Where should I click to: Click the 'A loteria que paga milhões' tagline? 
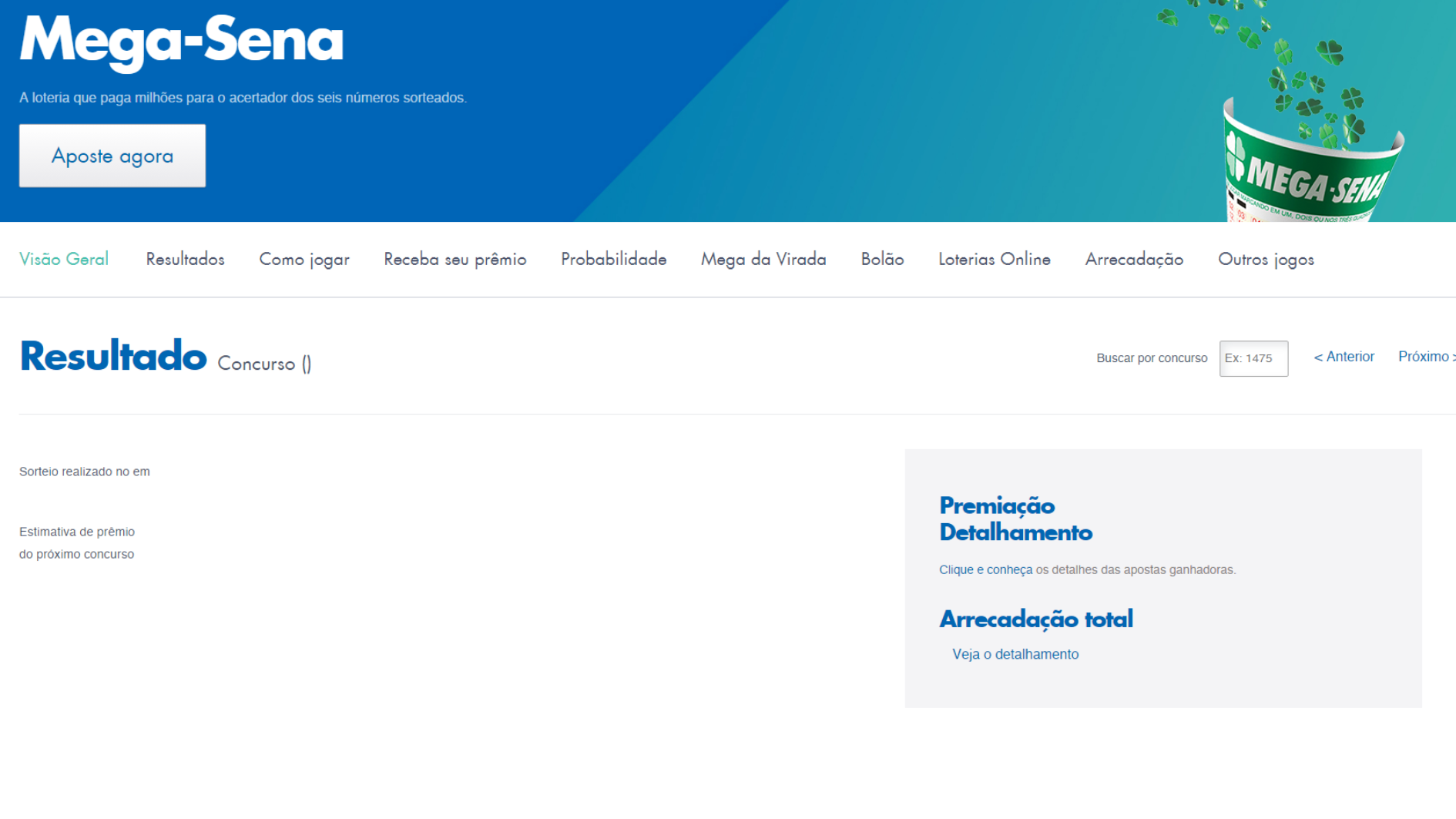coord(243,98)
